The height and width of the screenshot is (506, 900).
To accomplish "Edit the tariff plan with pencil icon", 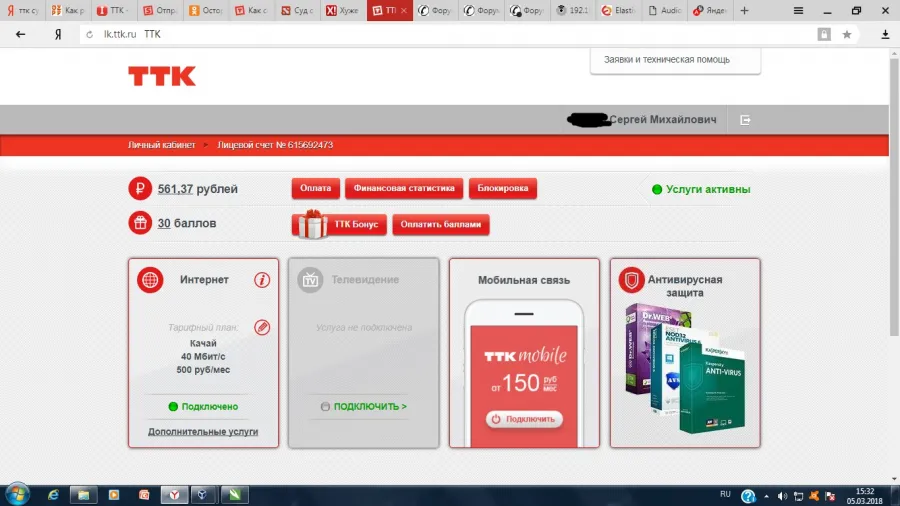I will click(262, 328).
